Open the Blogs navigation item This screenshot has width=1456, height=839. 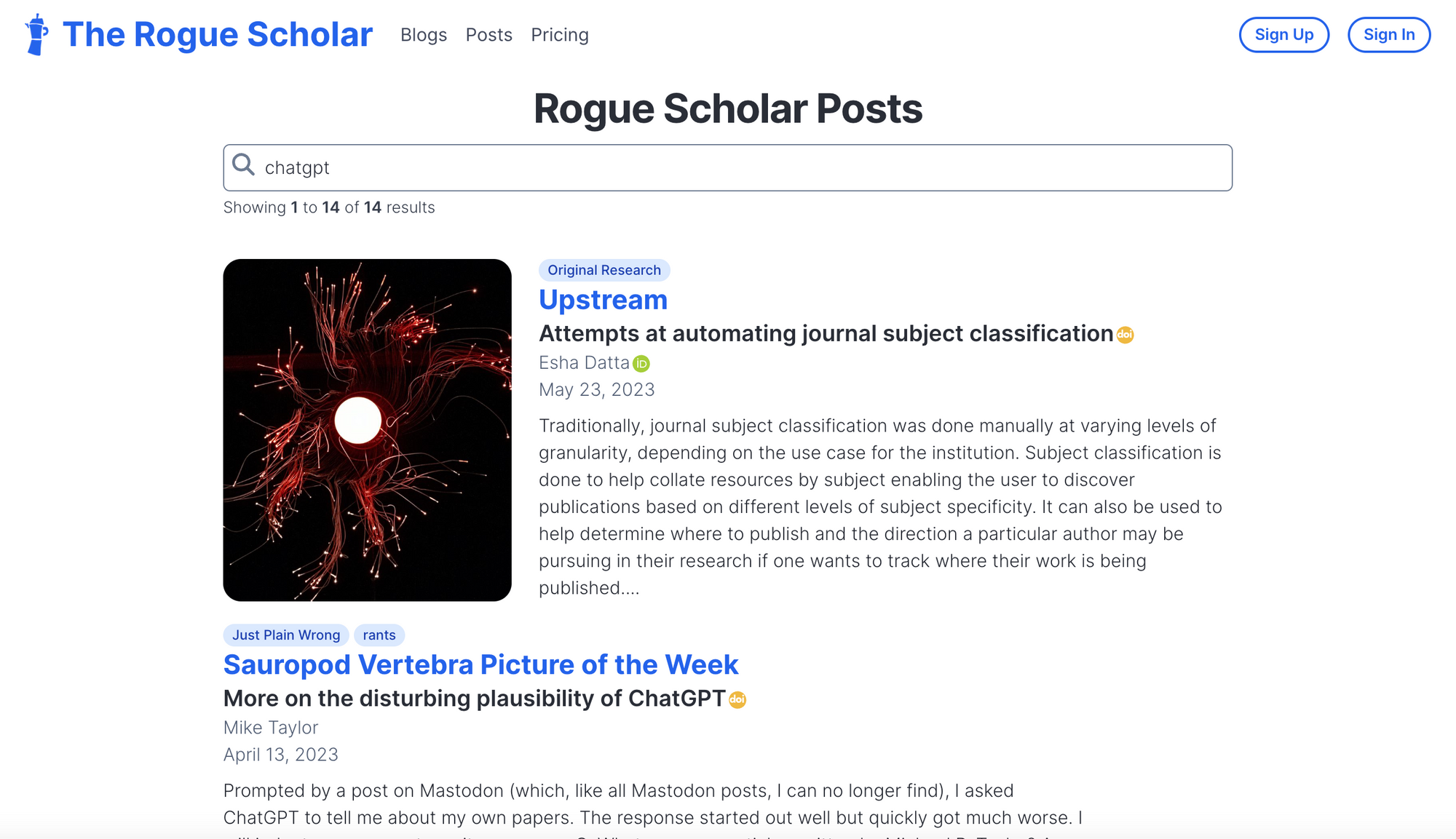pyautogui.click(x=424, y=35)
